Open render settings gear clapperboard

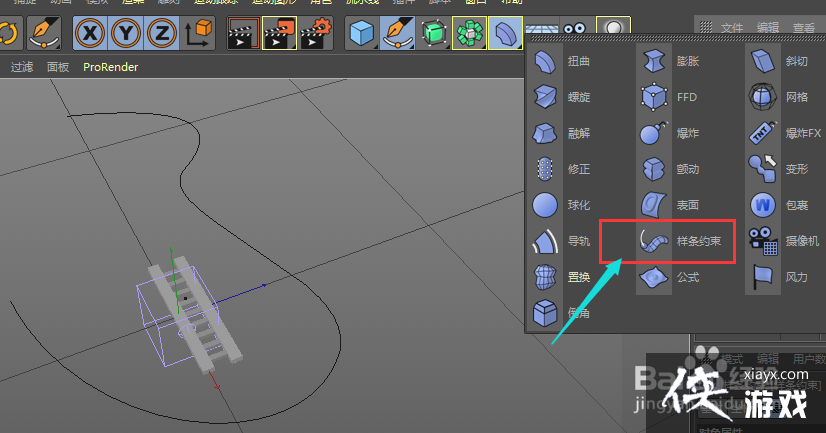click(x=316, y=33)
